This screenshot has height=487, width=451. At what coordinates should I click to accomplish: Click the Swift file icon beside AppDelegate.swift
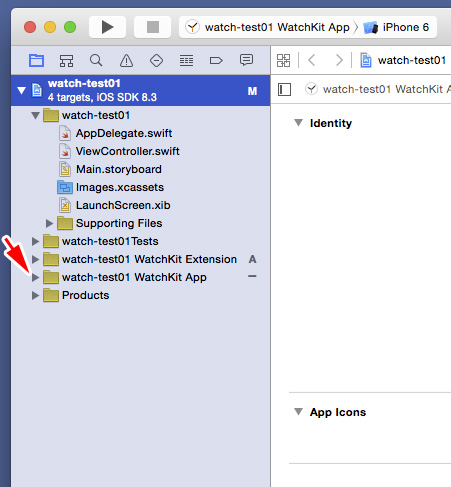[x=65, y=133]
